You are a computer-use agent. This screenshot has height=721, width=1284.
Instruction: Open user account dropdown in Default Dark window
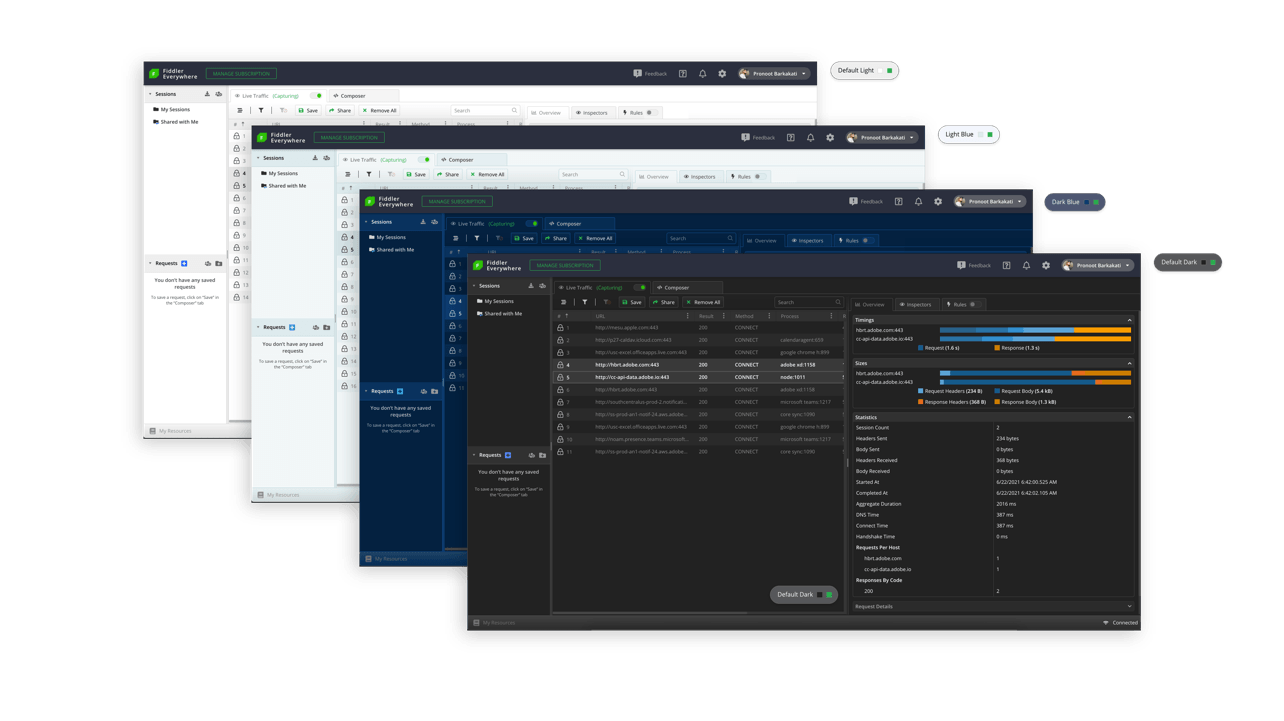(1097, 265)
